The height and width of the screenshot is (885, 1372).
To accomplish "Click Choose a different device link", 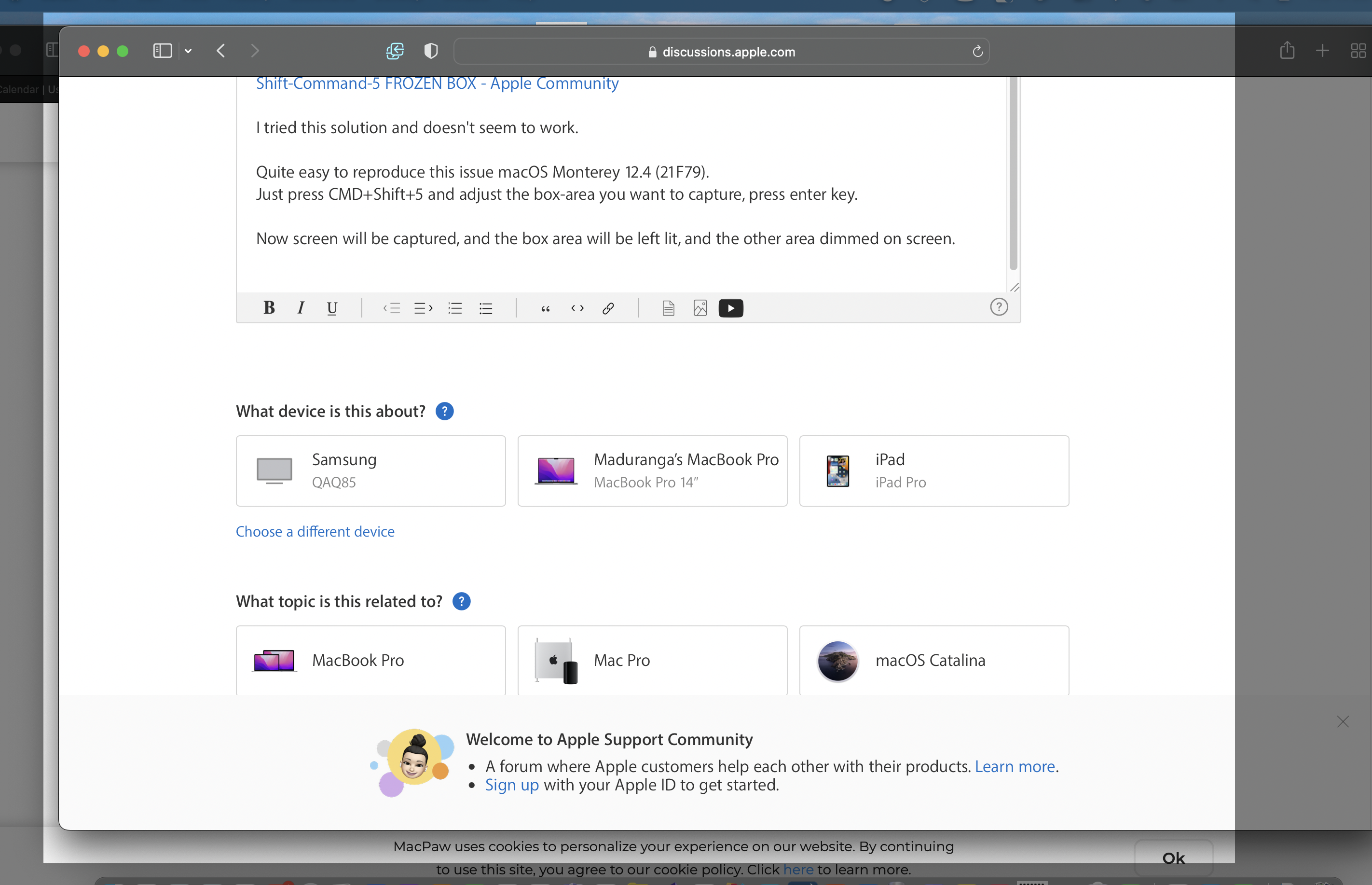I will click(315, 532).
